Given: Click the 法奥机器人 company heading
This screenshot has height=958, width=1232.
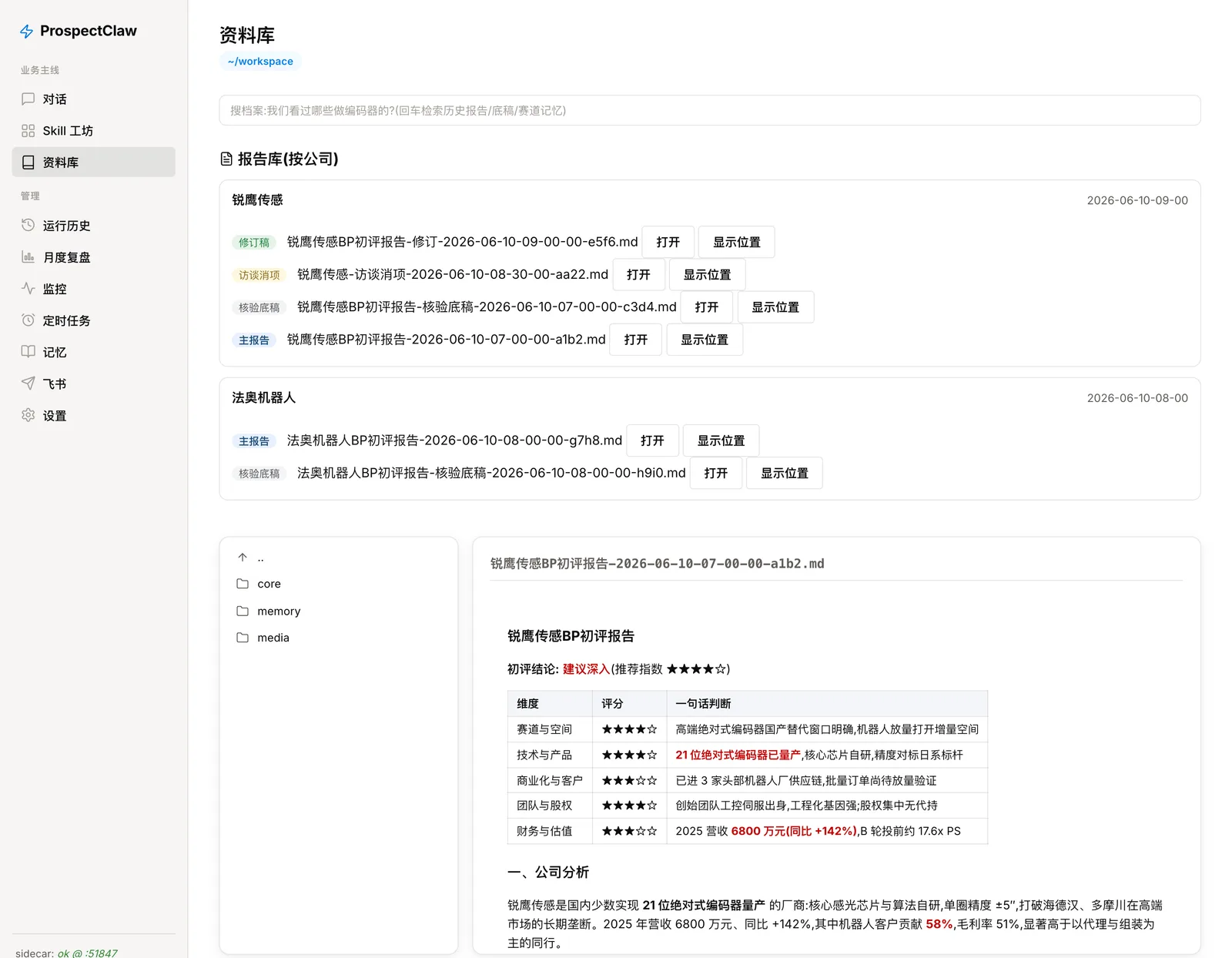Looking at the screenshot, I should pos(264,397).
